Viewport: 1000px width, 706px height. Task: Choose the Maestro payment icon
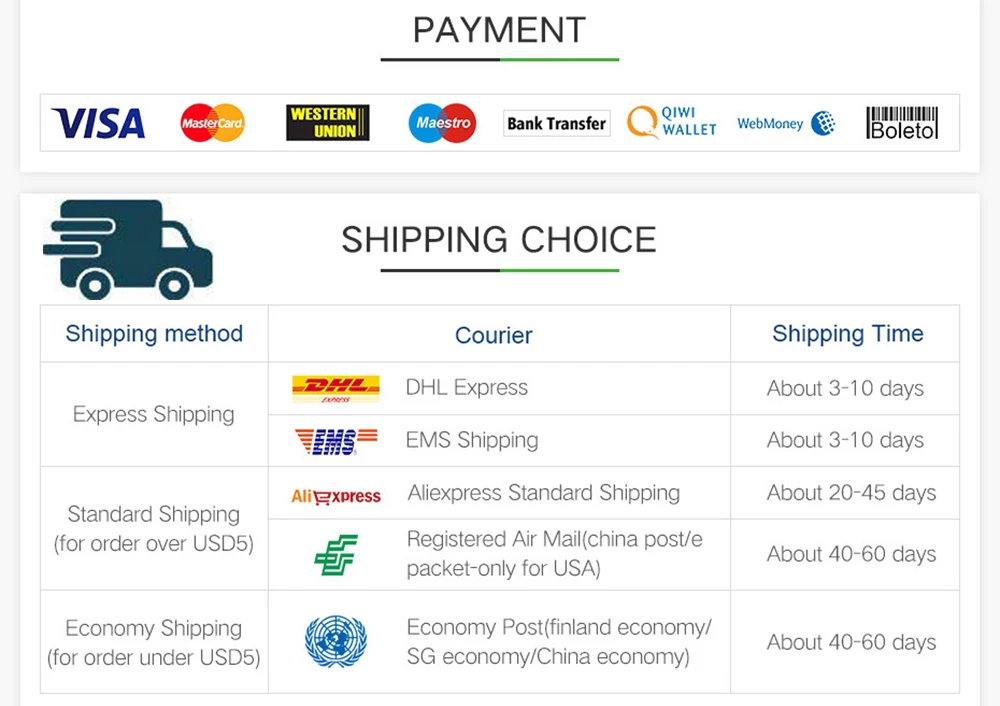(x=442, y=122)
